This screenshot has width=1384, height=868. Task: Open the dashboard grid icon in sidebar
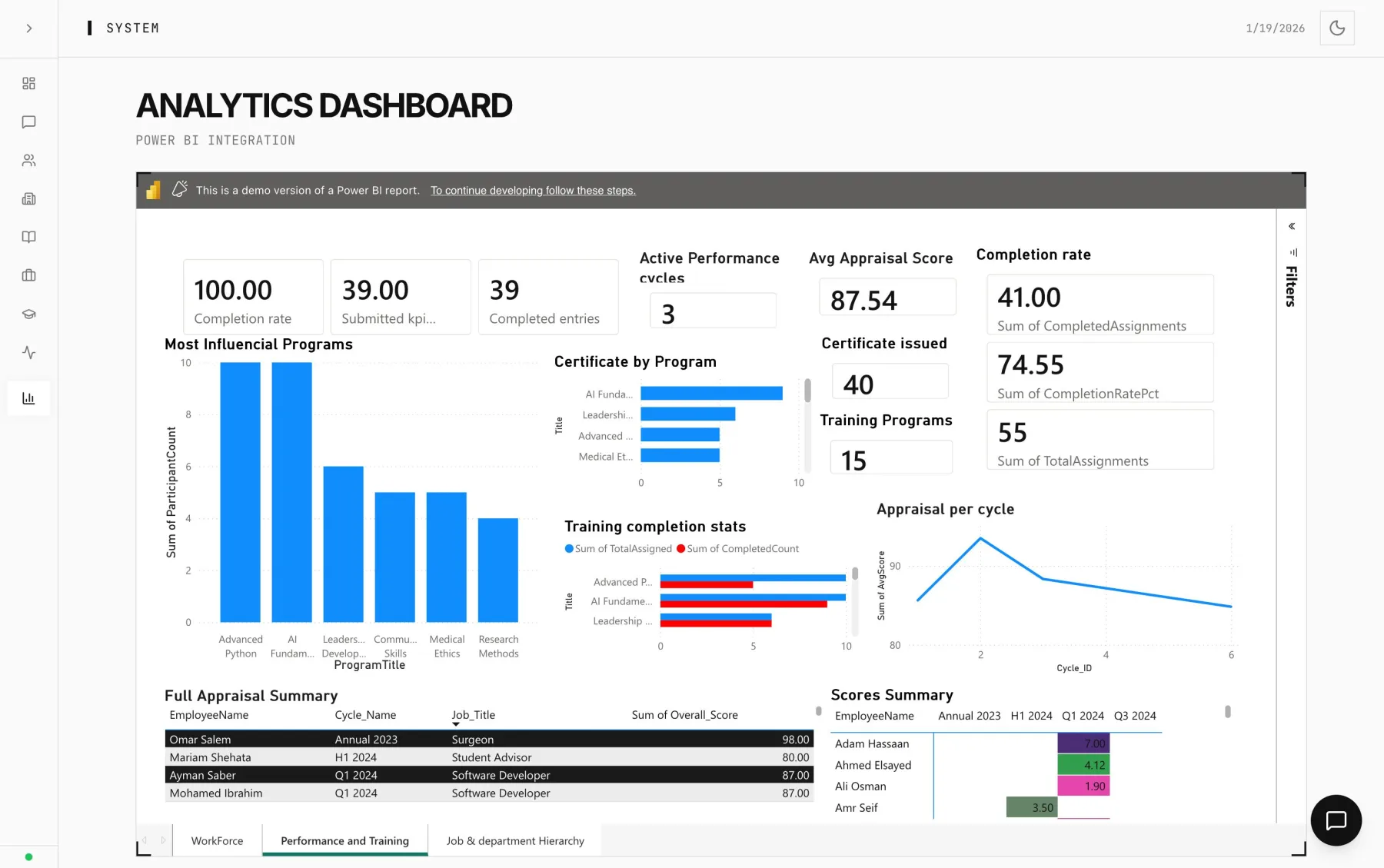(28, 83)
